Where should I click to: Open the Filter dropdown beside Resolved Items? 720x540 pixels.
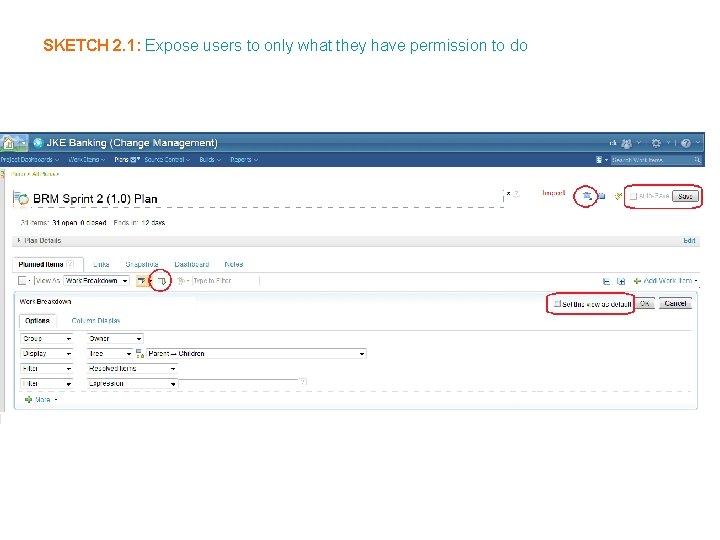(46, 368)
